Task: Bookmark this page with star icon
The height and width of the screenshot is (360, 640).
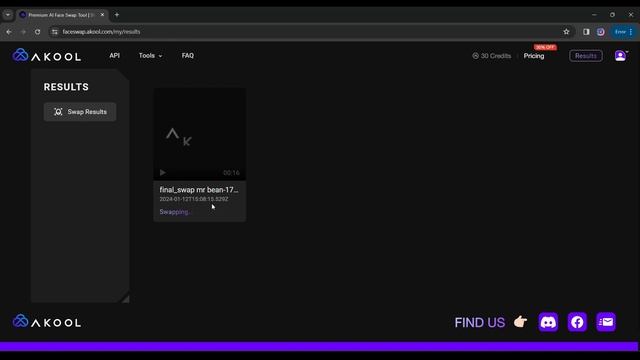Action: pyautogui.click(x=566, y=32)
